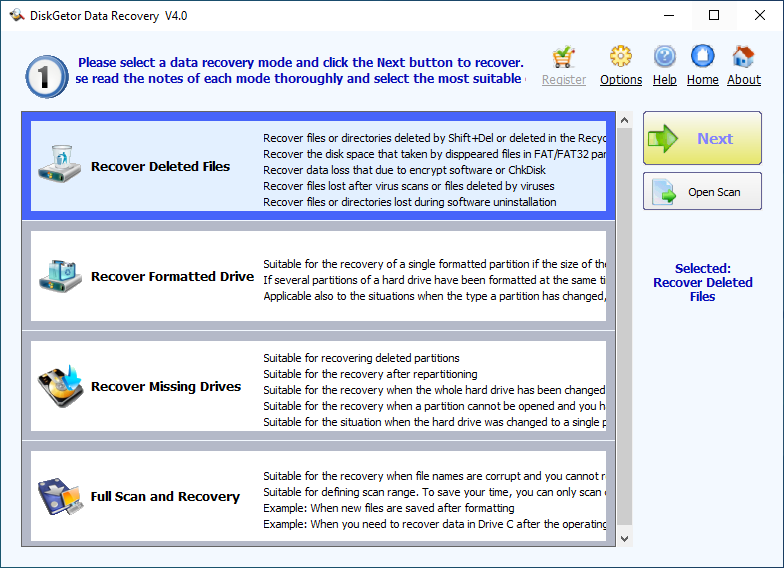Click the About house icon
The height and width of the screenshot is (568, 784).
click(x=743, y=56)
